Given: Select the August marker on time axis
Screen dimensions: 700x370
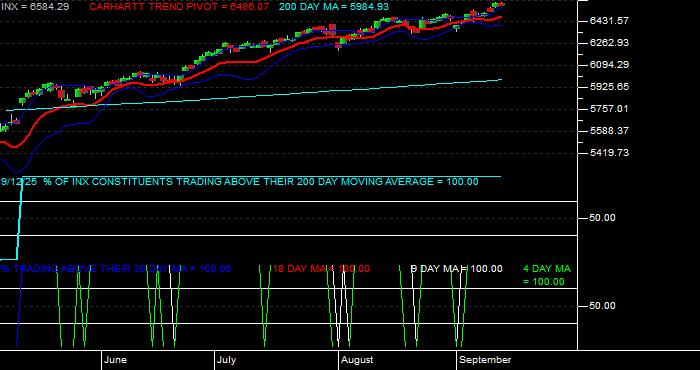Looking at the screenshot, I should point(357,360).
